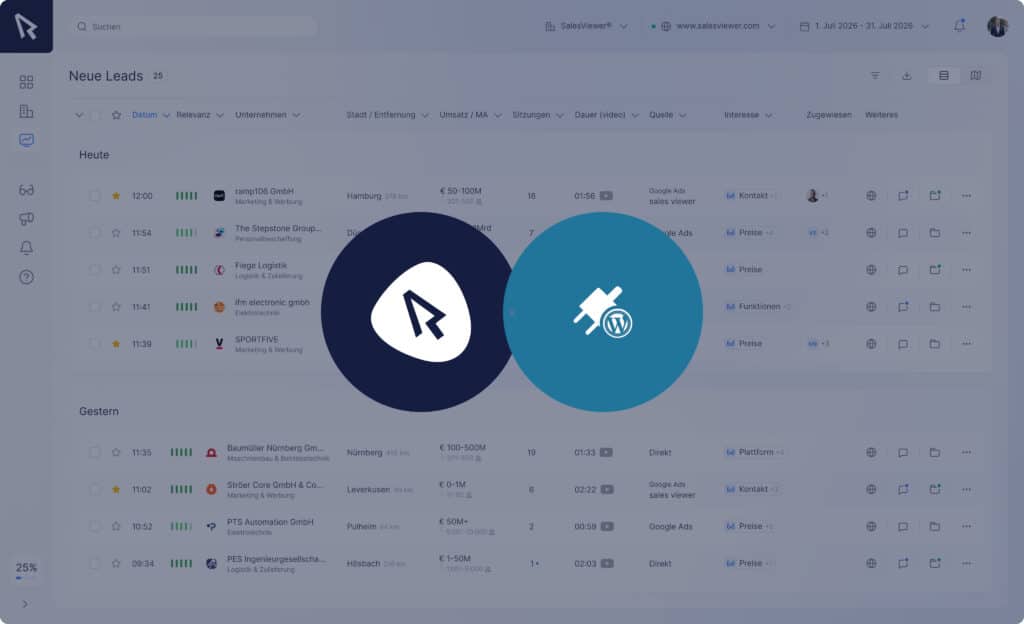Switch to map view icon
Image resolution: width=1024 pixels, height=624 pixels.
pos(976,76)
